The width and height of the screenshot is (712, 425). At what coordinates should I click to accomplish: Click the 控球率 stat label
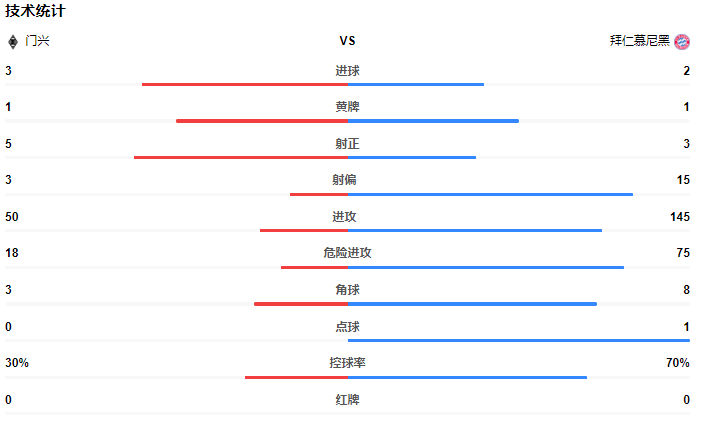[x=347, y=363]
